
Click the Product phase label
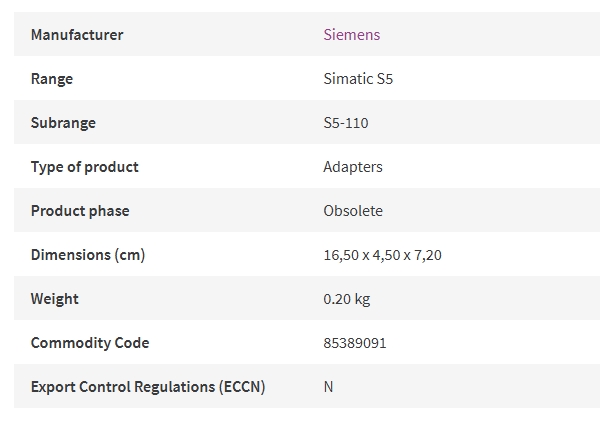(80, 211)
